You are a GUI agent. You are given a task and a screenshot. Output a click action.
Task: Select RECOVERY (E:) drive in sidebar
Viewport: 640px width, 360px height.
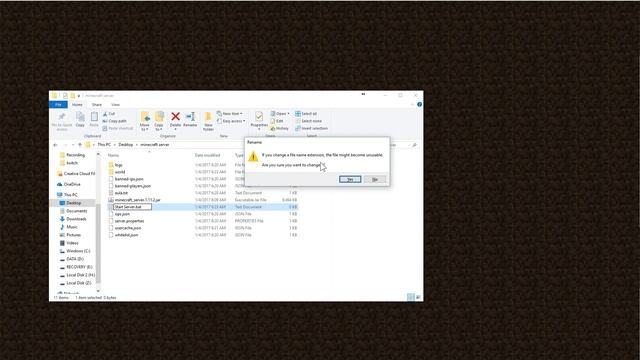click(x=76, y=267)
